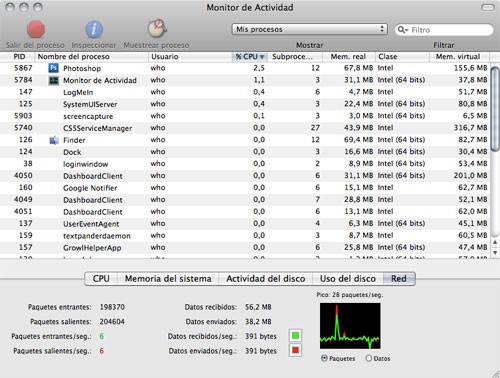Select the Datos radio button

369,358
